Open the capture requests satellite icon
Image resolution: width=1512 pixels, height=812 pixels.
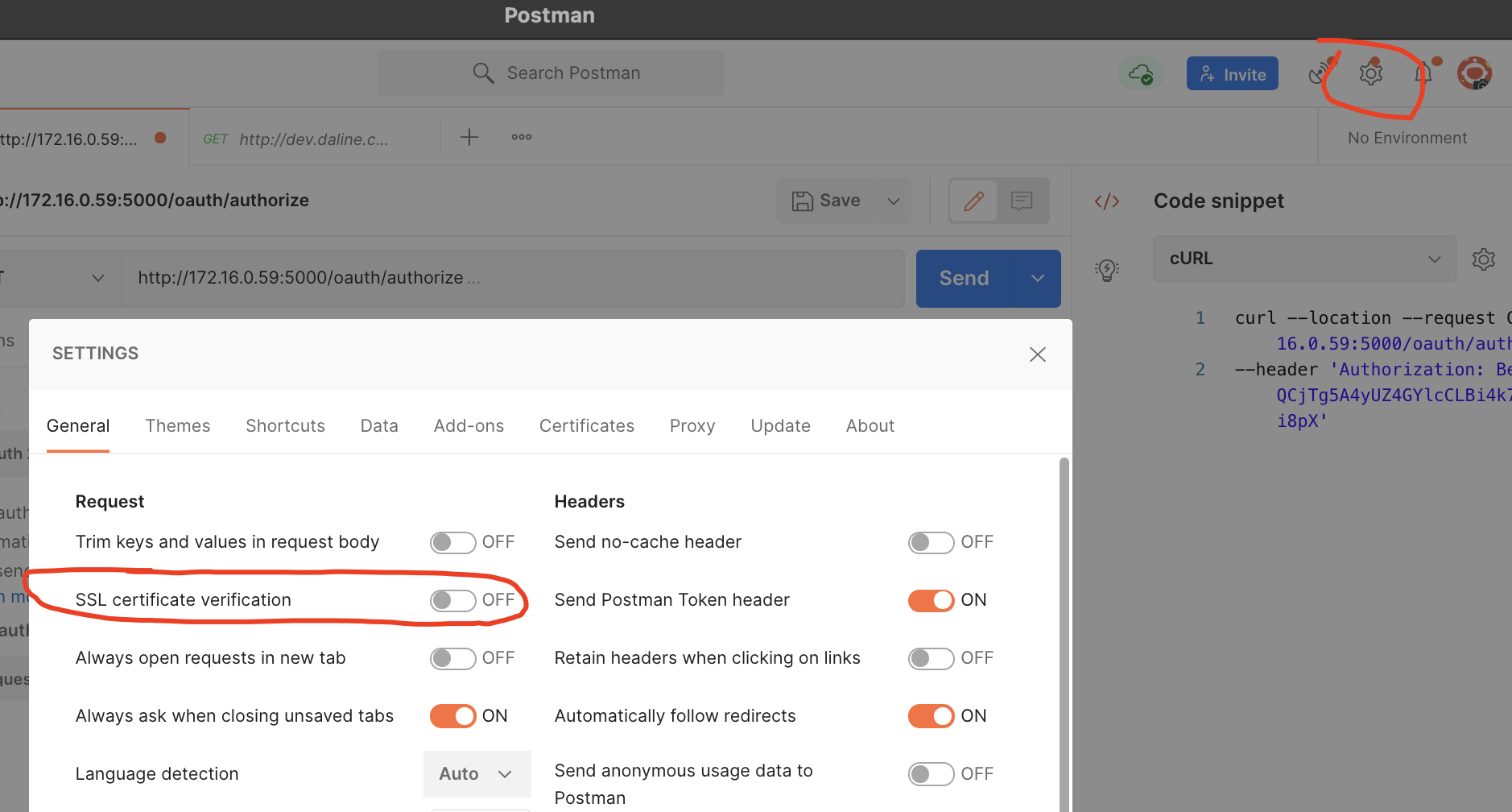(1319, 73)
